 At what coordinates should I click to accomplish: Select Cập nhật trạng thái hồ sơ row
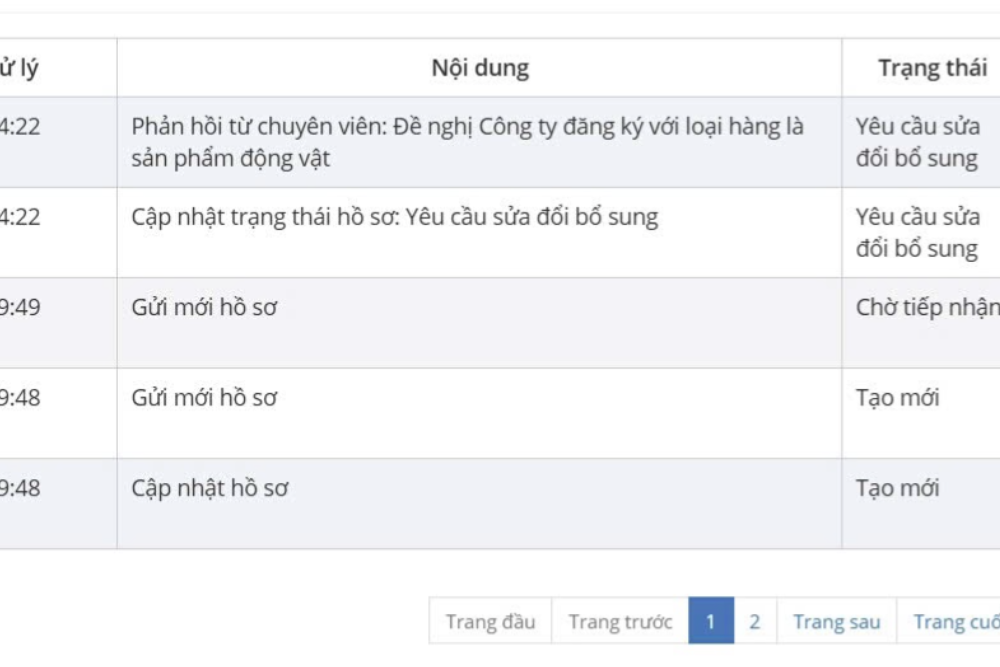click(x=395, y=217)
